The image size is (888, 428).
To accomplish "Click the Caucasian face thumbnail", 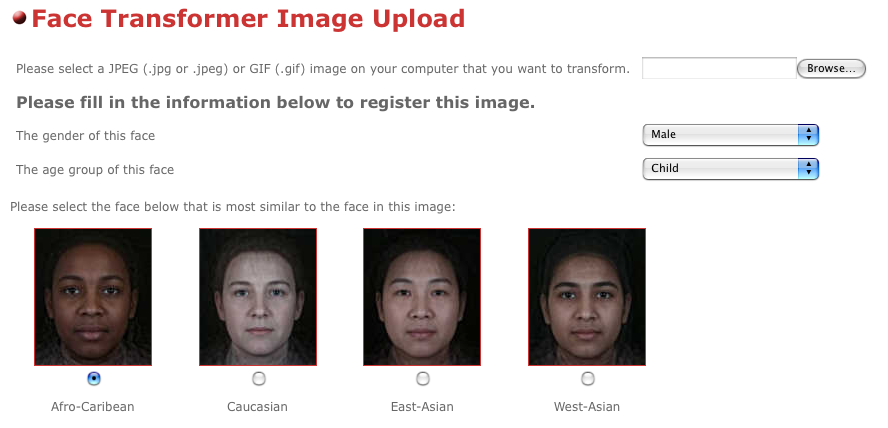I will click(x=258, y=297).
